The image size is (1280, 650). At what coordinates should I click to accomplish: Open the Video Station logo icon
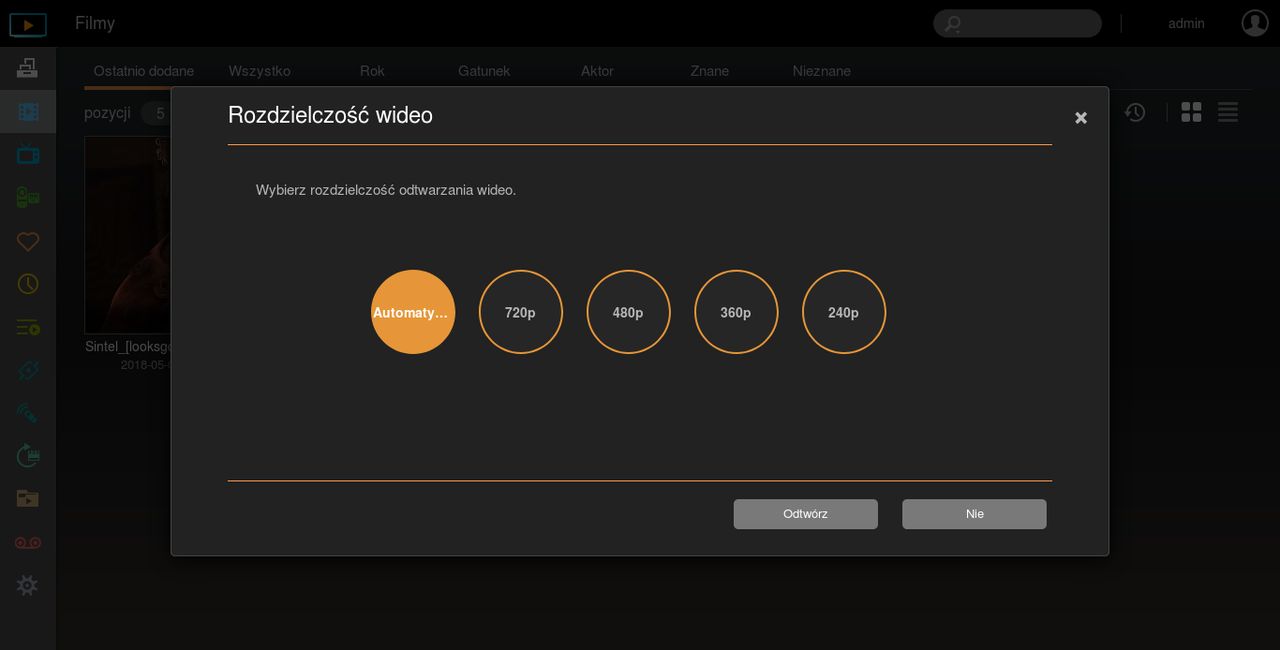(28, 24)
